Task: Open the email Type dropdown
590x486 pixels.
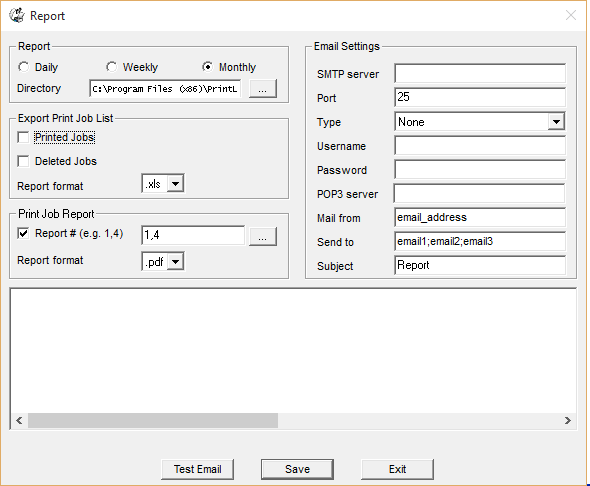Action: 556,122
